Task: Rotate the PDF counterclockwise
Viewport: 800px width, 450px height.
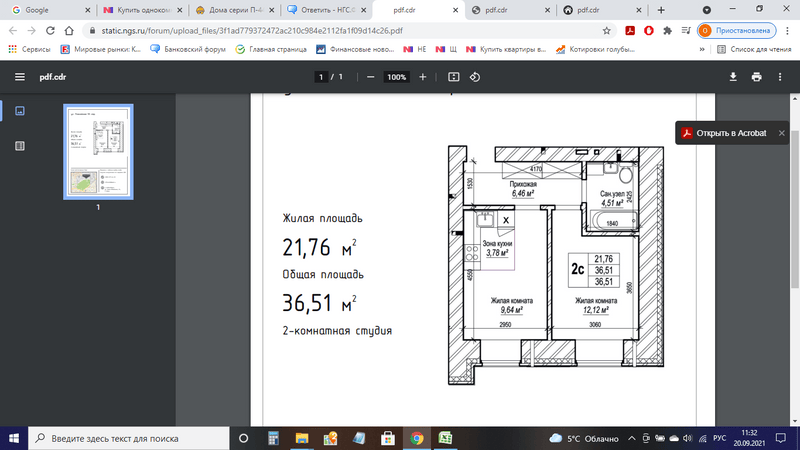Action: (475, 77)
